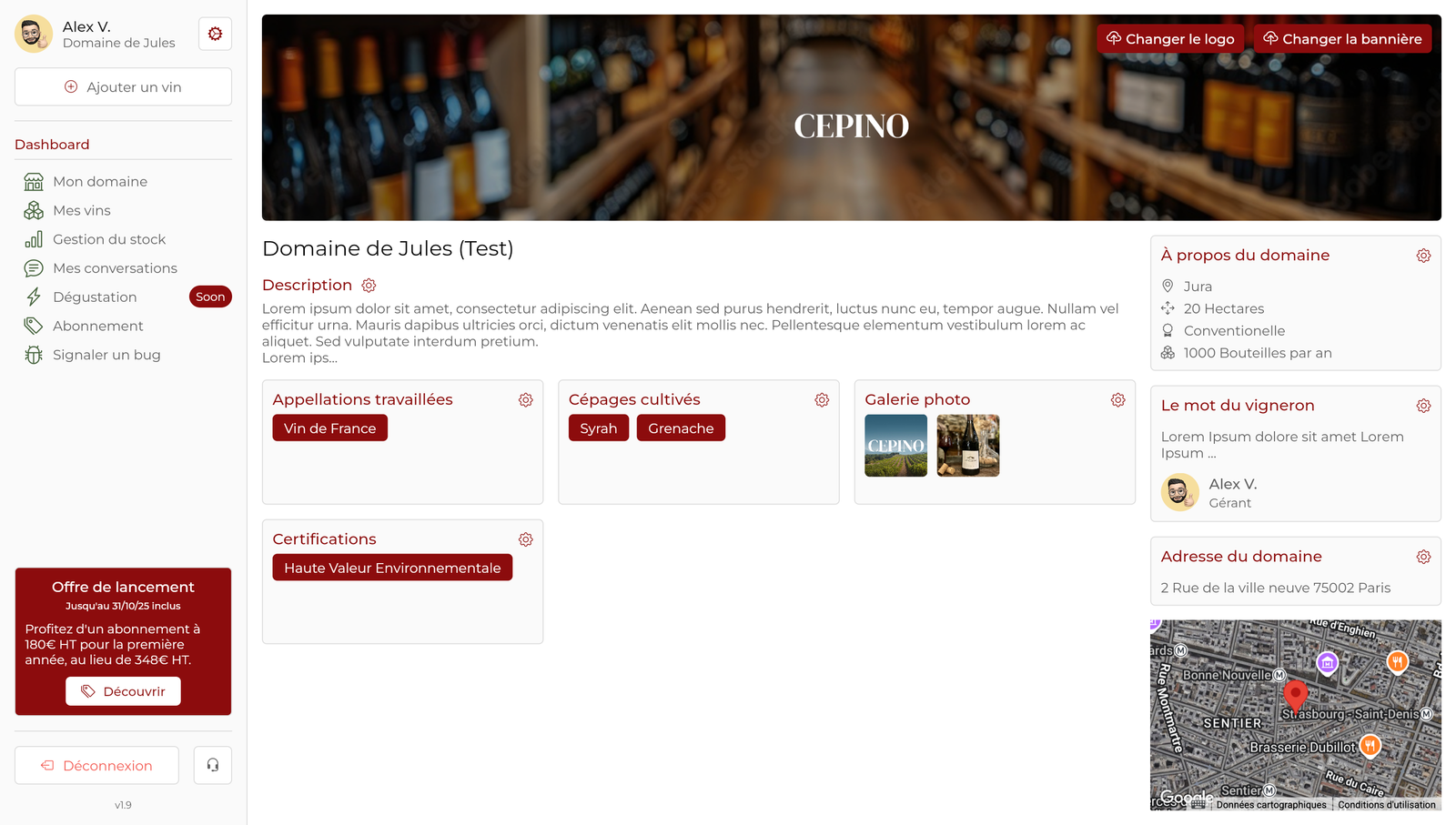Click Découvrir in launch offer card

coord(123,691)
